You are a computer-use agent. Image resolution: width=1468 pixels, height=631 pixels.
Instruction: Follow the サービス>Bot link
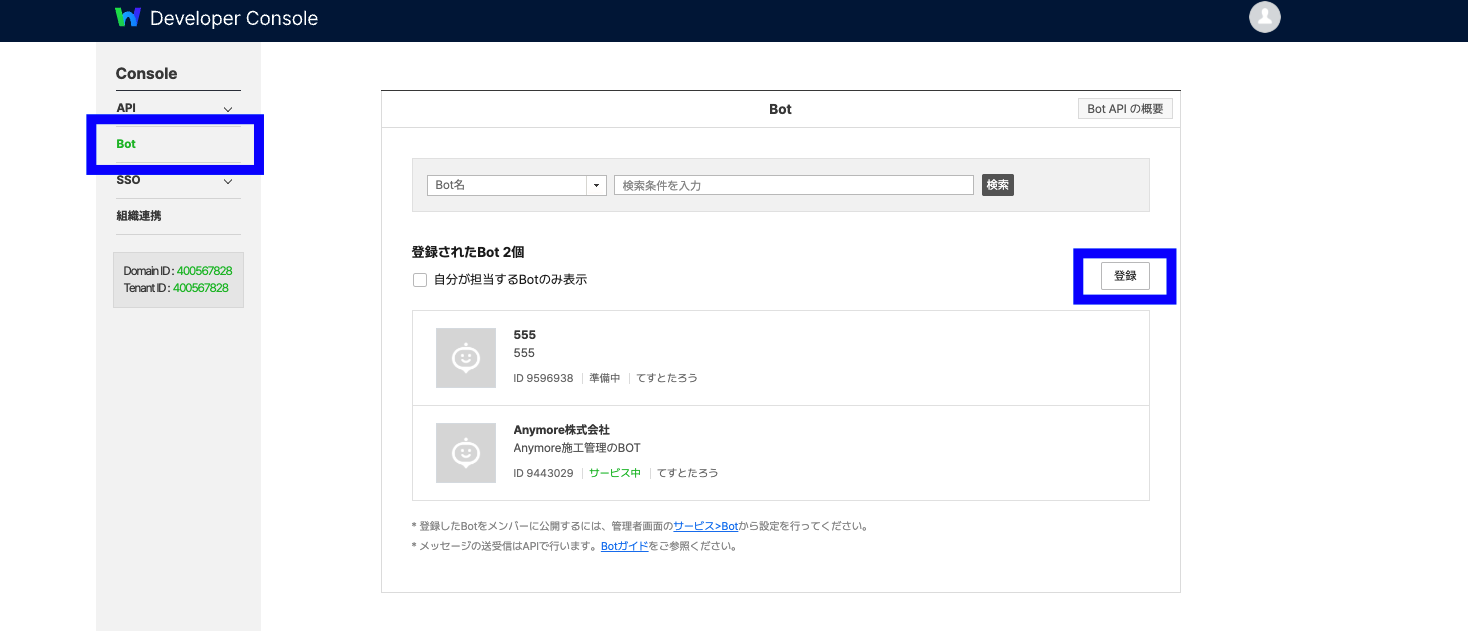tap(704, 525)
